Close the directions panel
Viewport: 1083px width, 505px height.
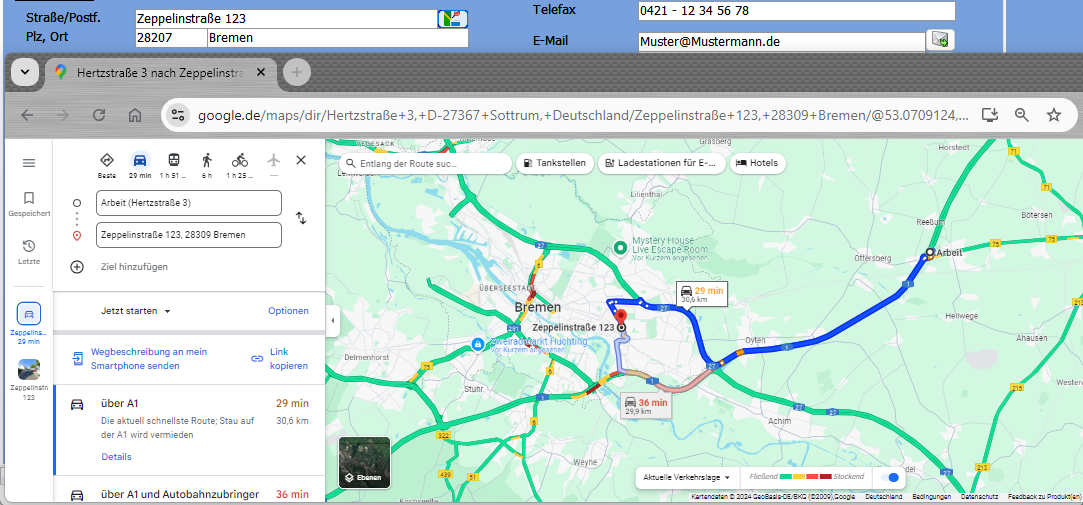pyautogui.click(x=300, y=160)
